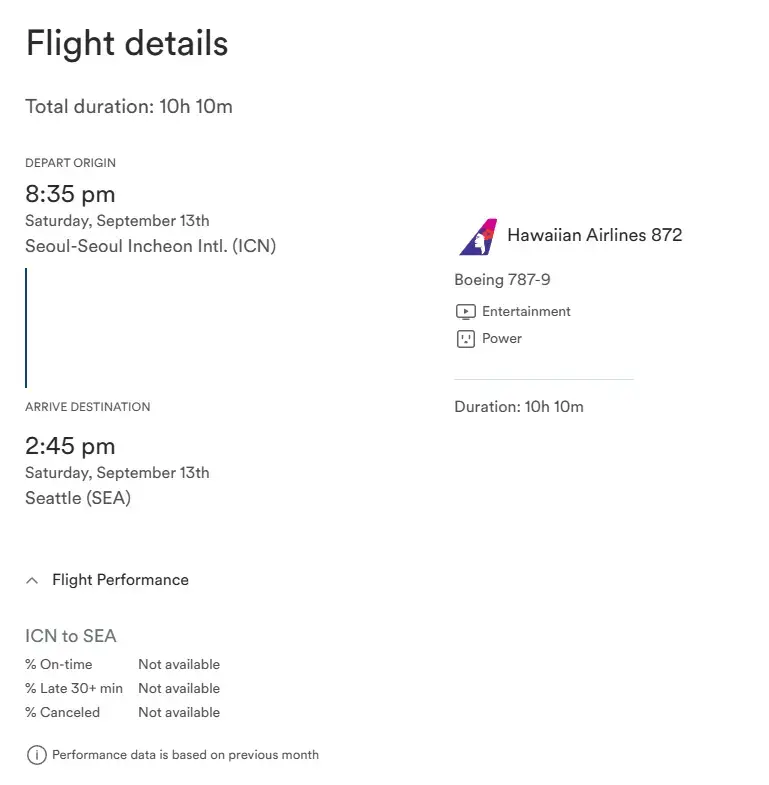769x785 pixels.
Task: Click the Duration: 10h 10m segment label
Action: [519, 407]
